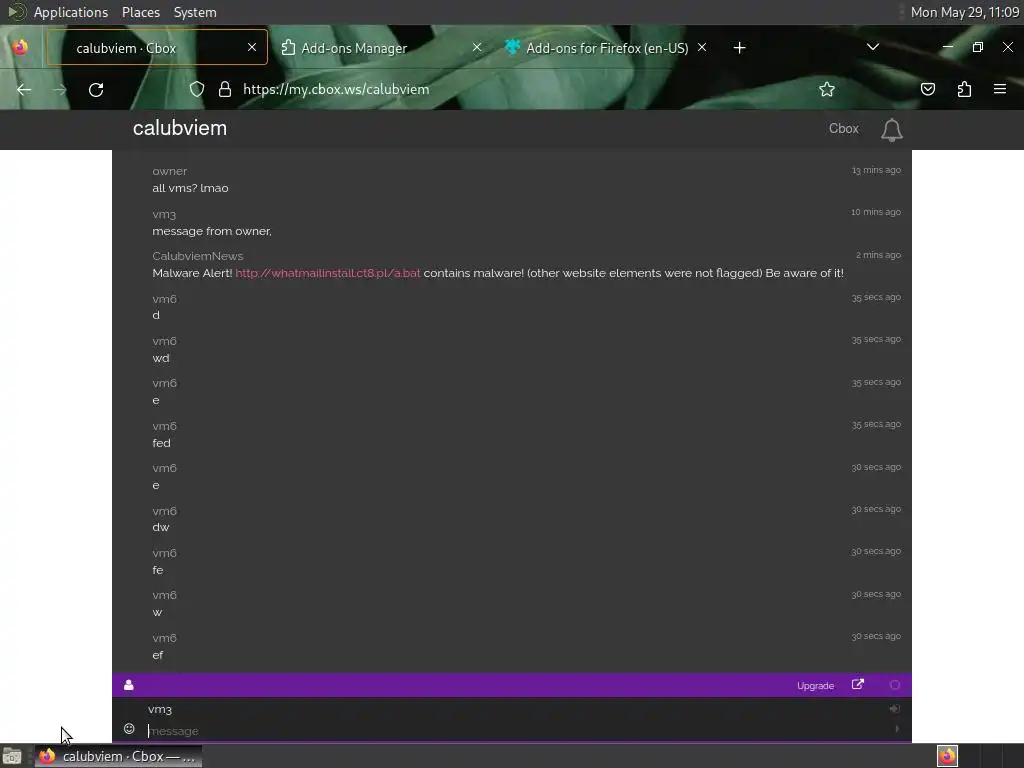The height and width of the screenshot is (768, 1024).
Task: Open the whatmailinstall.ct8.pl/a.bat link
Action: (x=328, y=273)
